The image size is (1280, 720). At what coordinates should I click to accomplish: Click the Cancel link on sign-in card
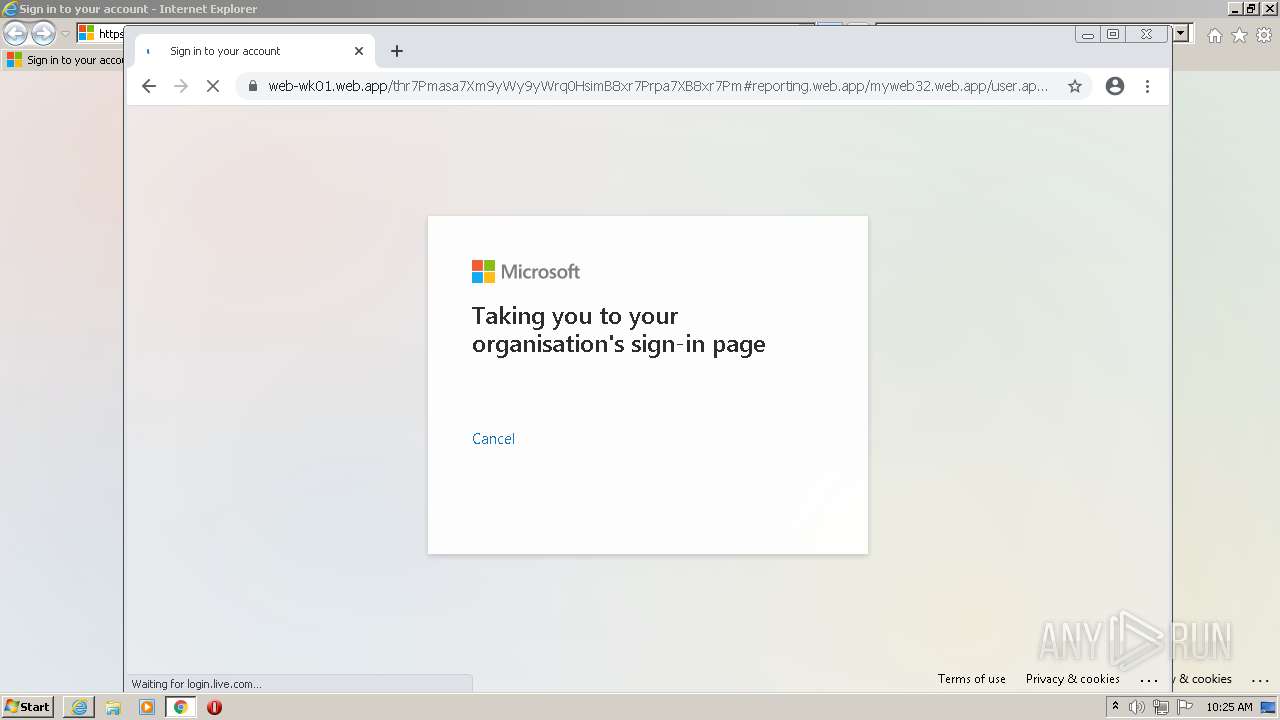point(493,439)
